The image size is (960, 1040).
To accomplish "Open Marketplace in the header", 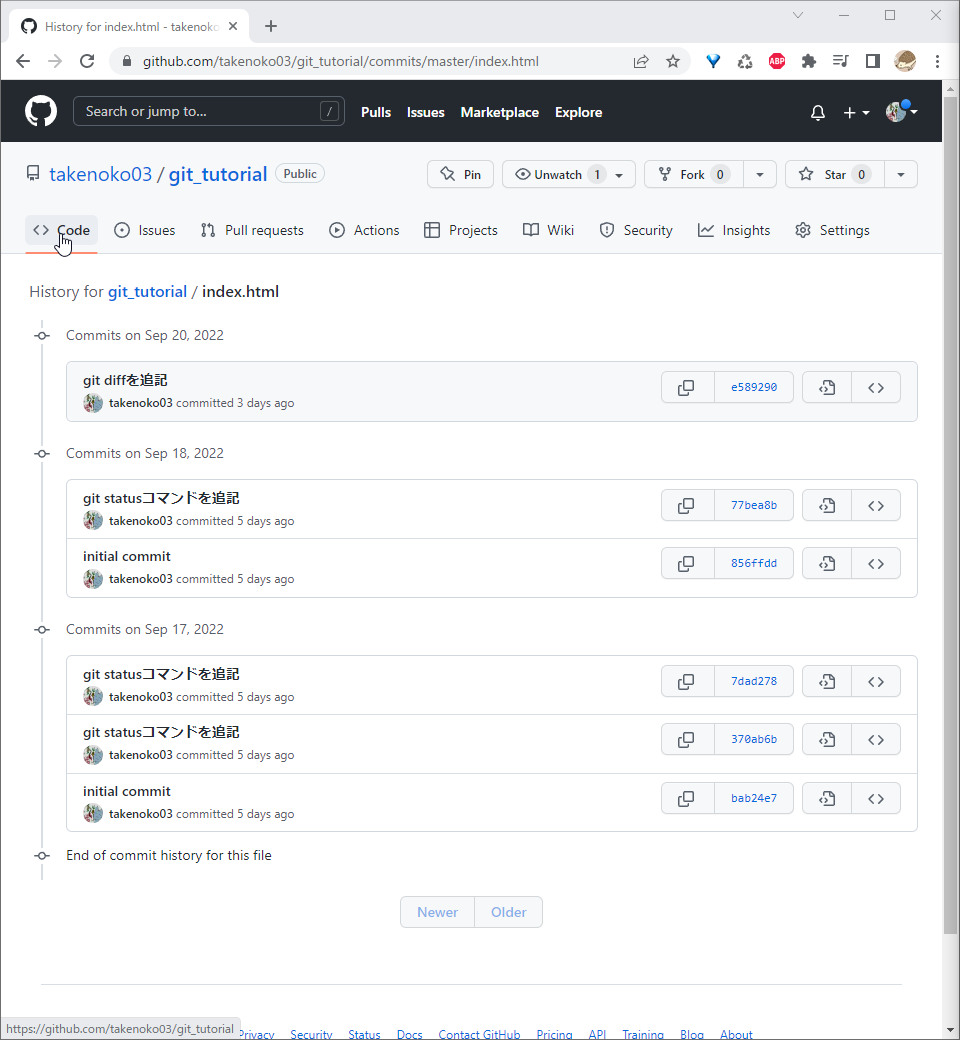I will tap(500, 113).
